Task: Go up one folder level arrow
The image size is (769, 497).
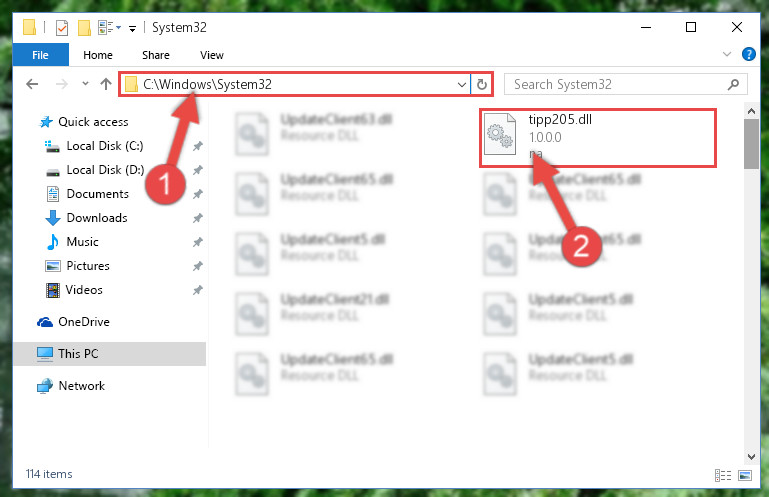Action: [106, 84]
